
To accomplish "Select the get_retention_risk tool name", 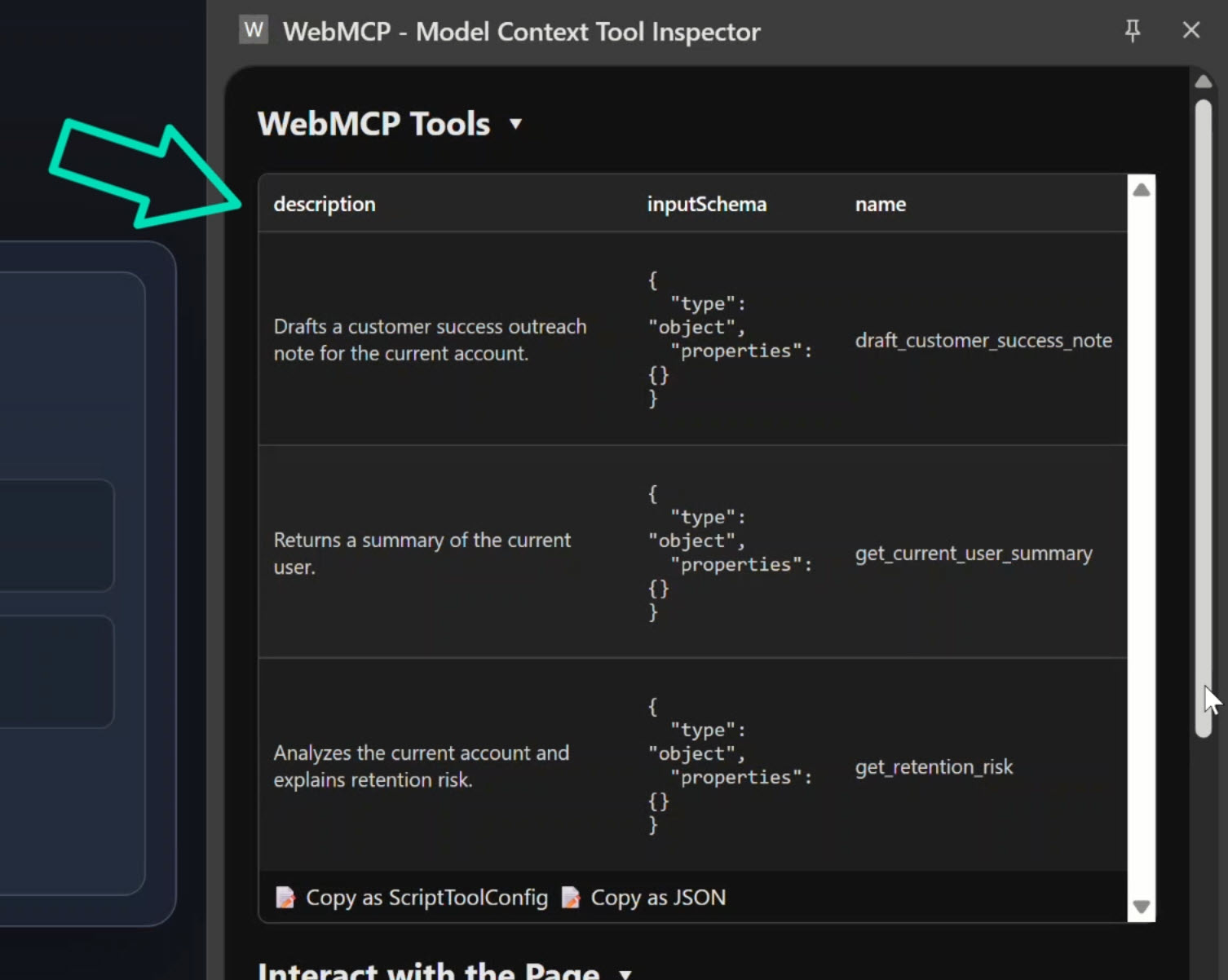I will point(934,767).
